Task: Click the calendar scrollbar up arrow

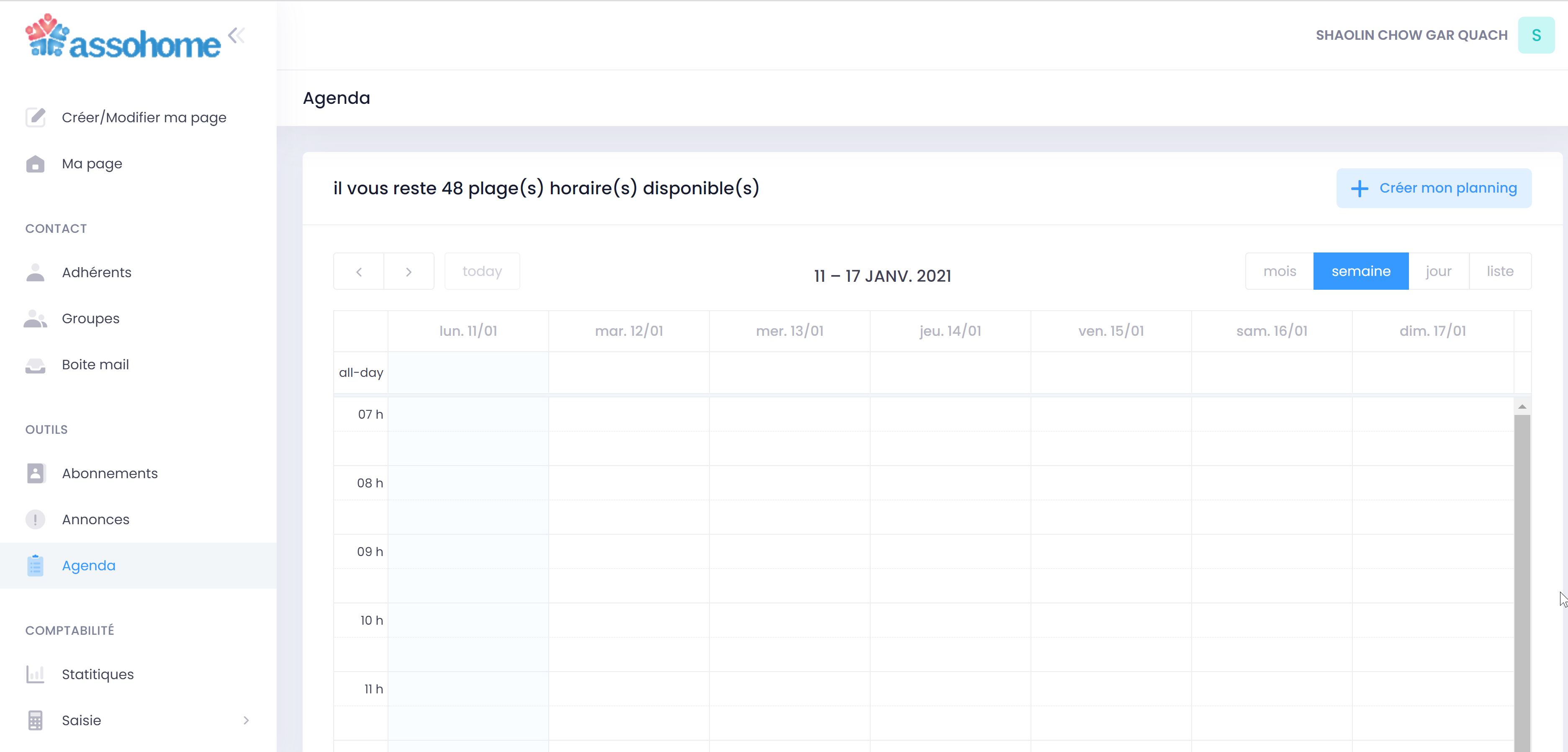Action: tap(1522, 407)
